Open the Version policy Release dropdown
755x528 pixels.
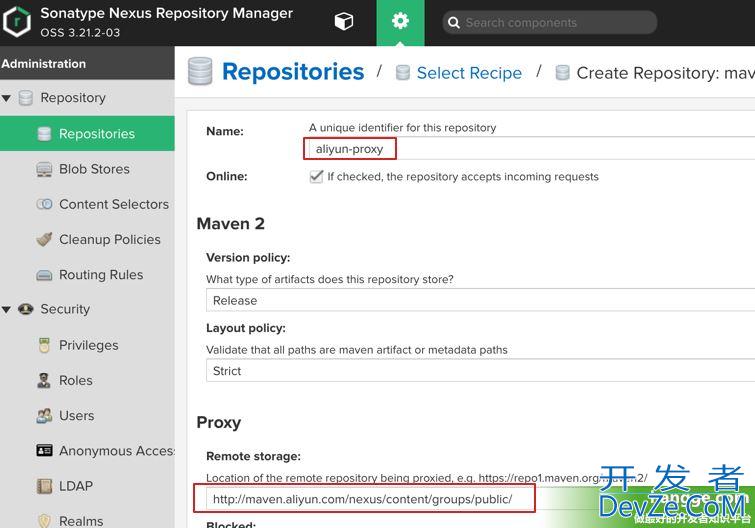click(481, 300)
